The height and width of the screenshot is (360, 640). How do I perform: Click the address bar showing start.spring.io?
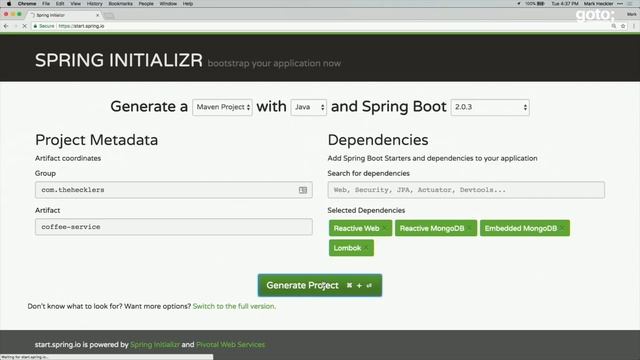(x=322, y=26)
